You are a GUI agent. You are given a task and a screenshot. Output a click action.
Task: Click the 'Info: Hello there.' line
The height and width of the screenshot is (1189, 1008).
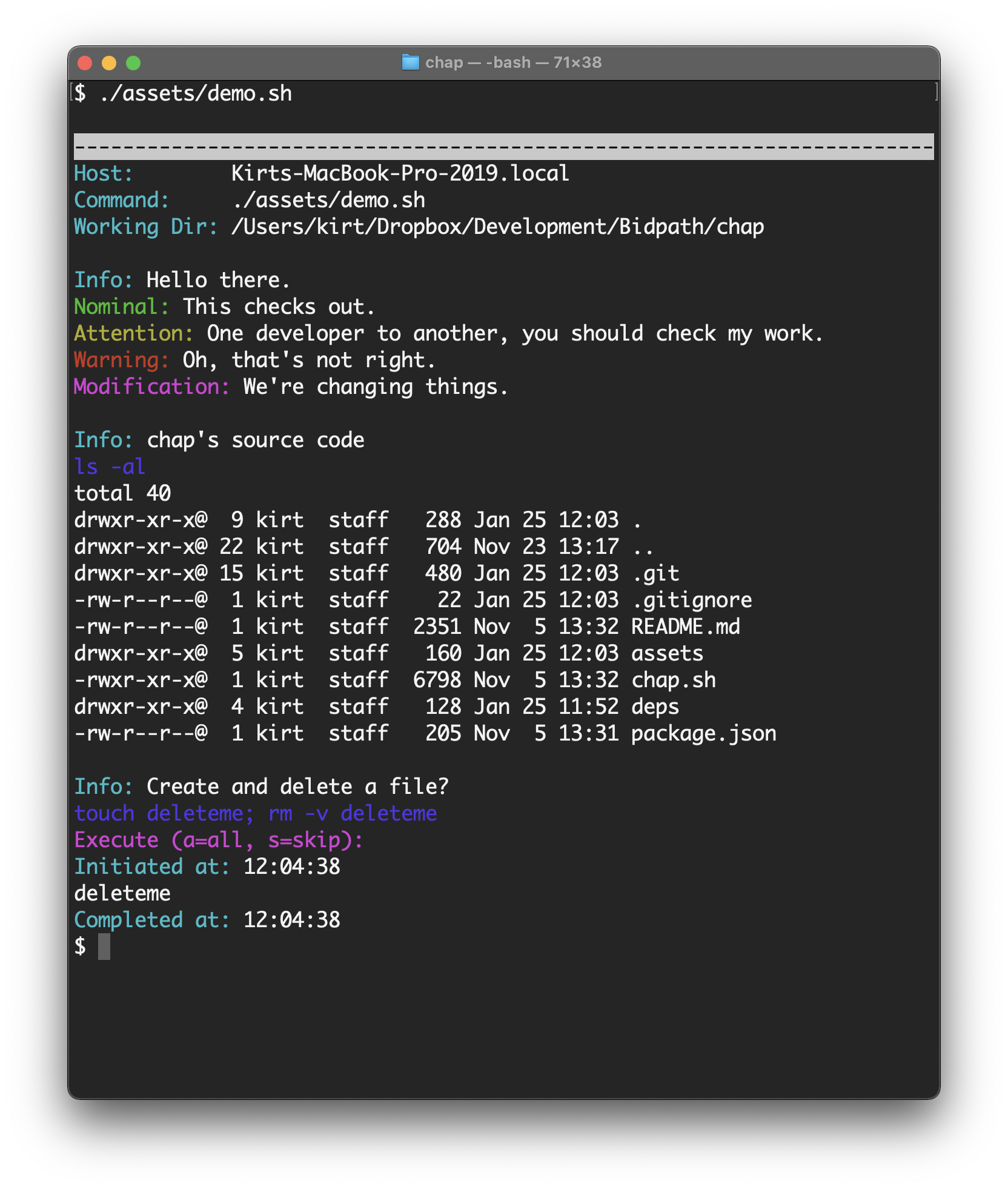(x=182, y=280)
